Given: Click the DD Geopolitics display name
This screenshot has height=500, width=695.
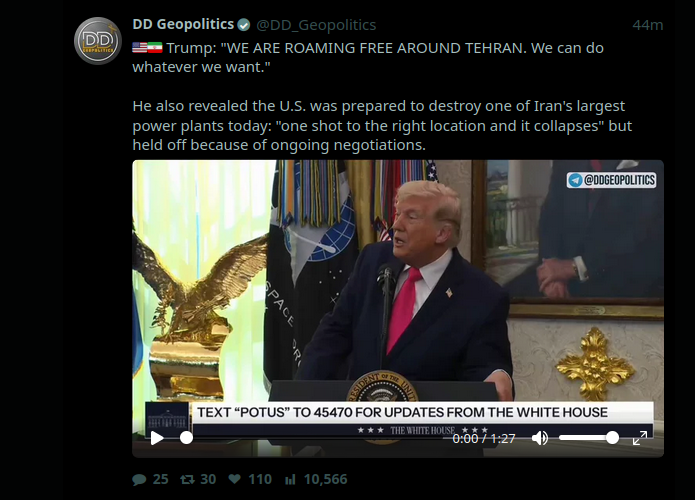Looking at the screenshot, I should point(183,24).
